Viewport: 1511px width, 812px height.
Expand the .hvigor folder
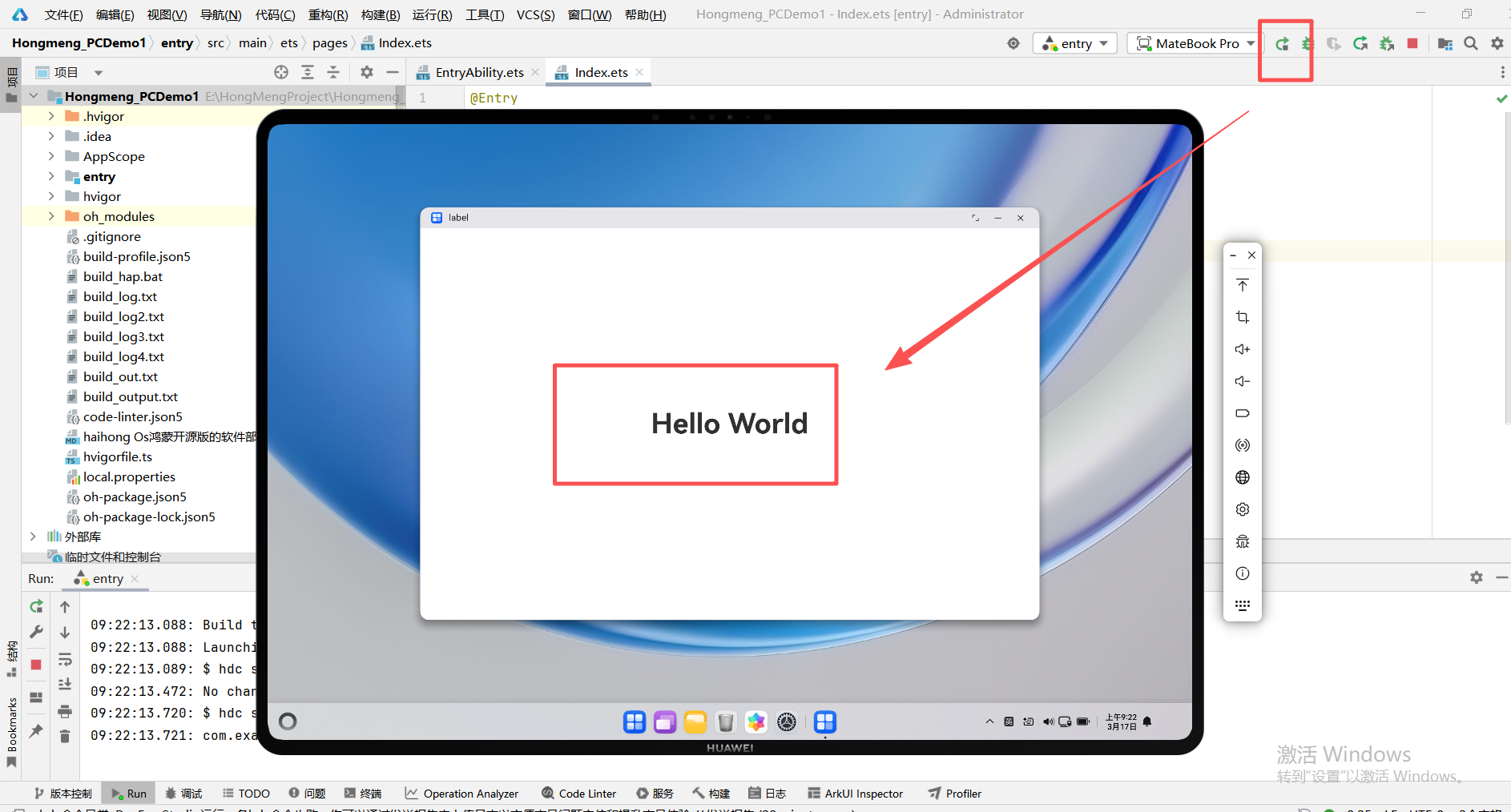(51, 116)
